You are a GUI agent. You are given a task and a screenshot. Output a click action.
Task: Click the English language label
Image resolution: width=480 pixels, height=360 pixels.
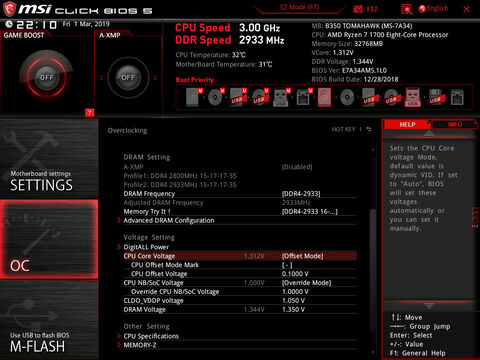click(437, 8)
